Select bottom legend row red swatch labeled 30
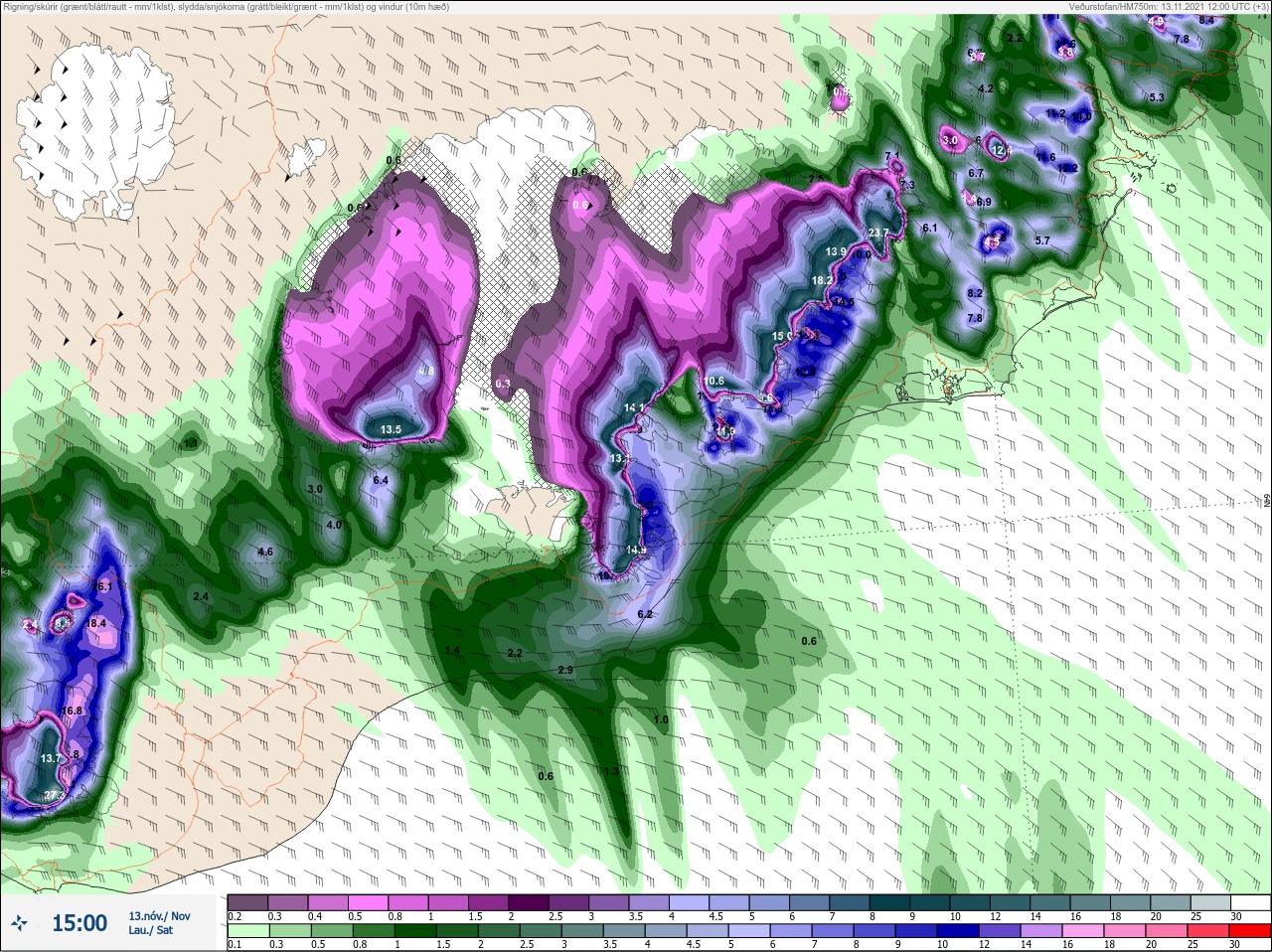The width and height of the screenshot is (1272, 952). point(1251,931)
